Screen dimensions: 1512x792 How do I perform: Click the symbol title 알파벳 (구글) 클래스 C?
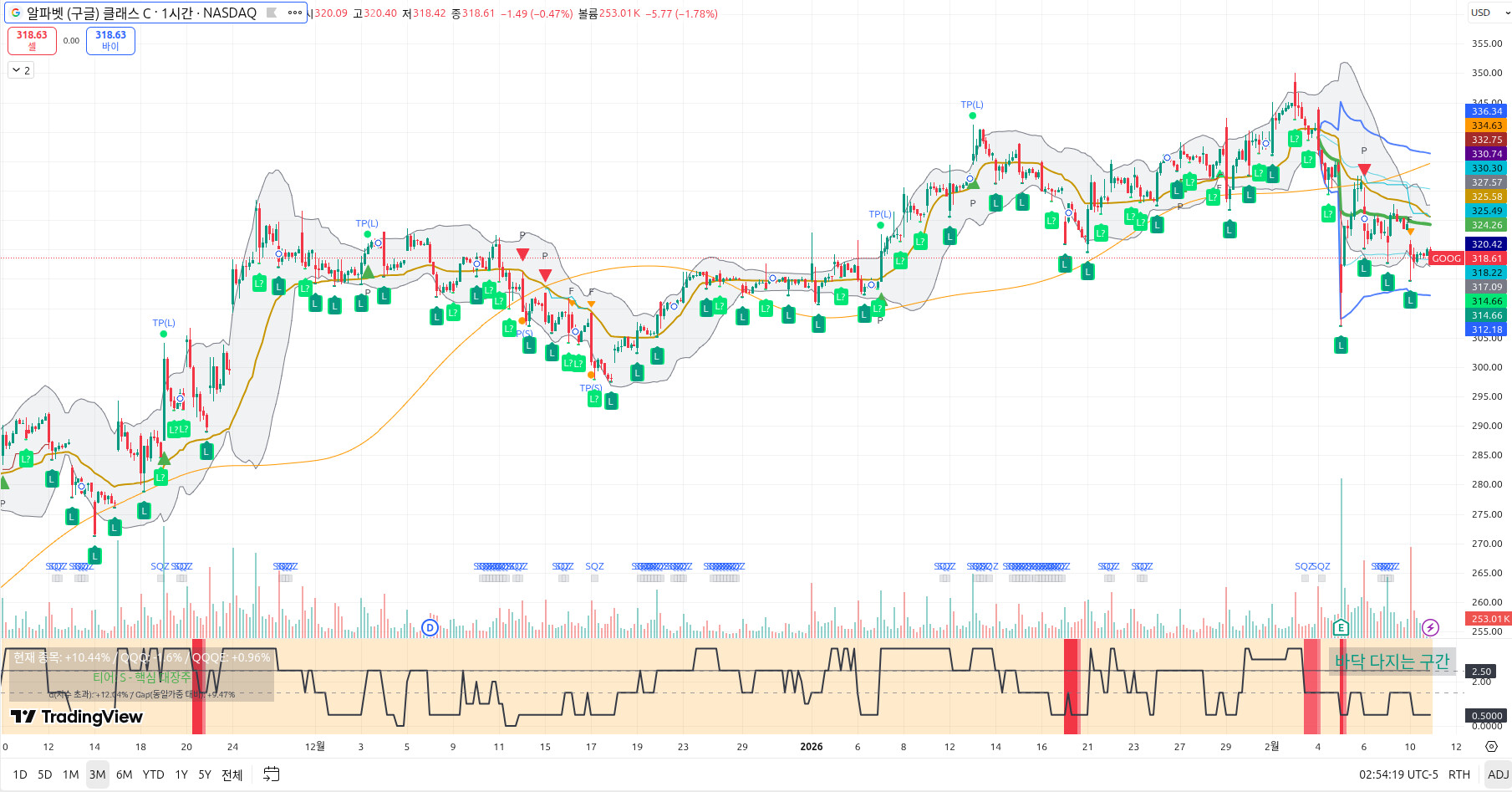click(89, 13)
